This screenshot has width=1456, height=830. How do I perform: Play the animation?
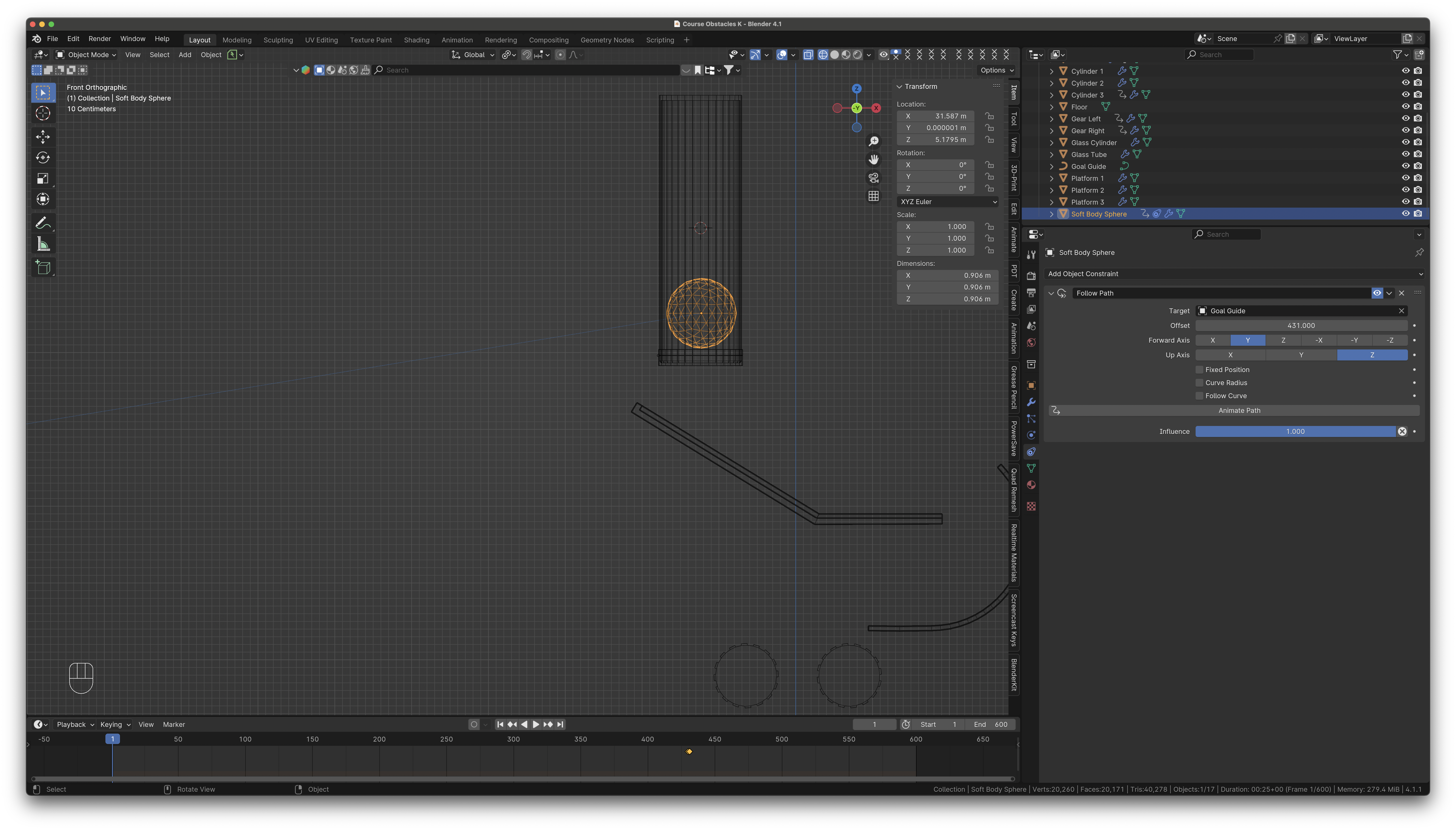coord(536,725)
